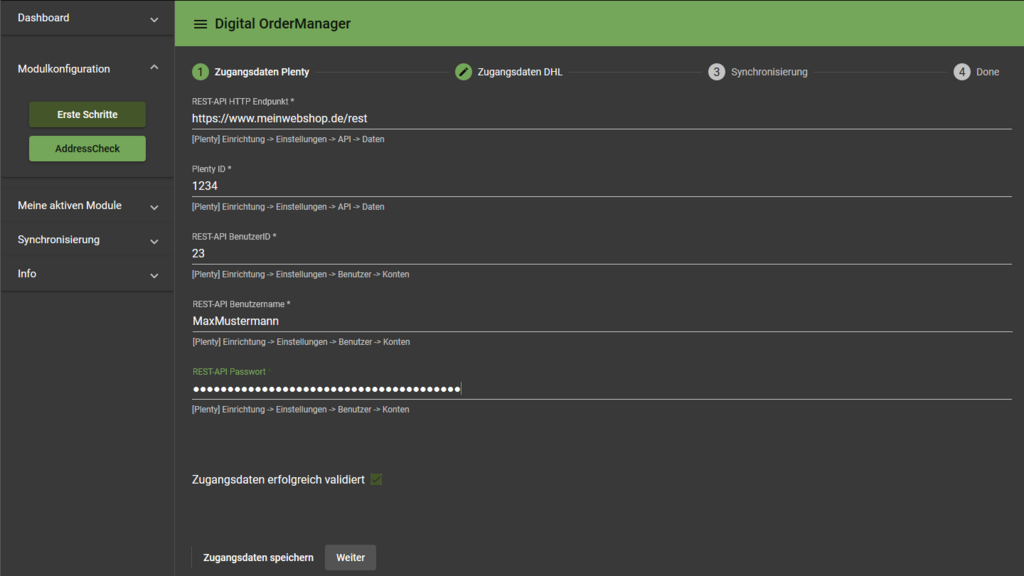
Task: Click step 4 Done circle icon
Action: 961,72
